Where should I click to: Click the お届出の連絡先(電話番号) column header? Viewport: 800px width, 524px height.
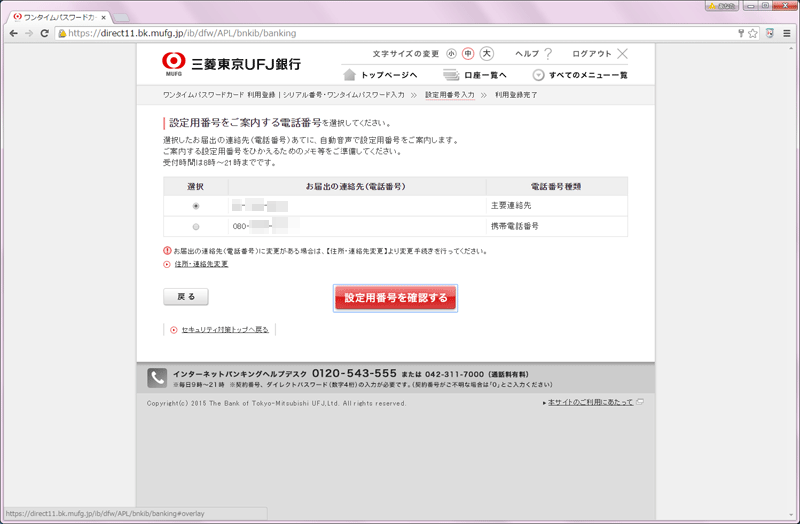point(357,187)
